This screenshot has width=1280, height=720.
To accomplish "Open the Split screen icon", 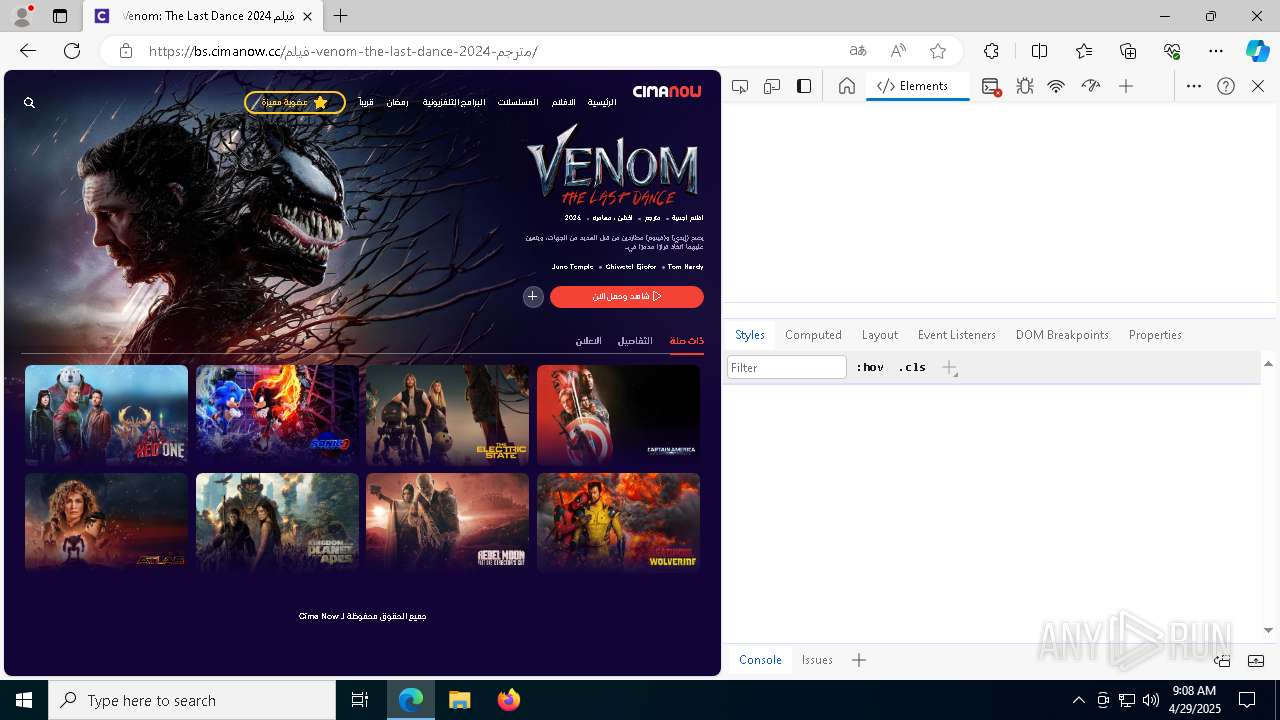I will tap(1039, 51).
